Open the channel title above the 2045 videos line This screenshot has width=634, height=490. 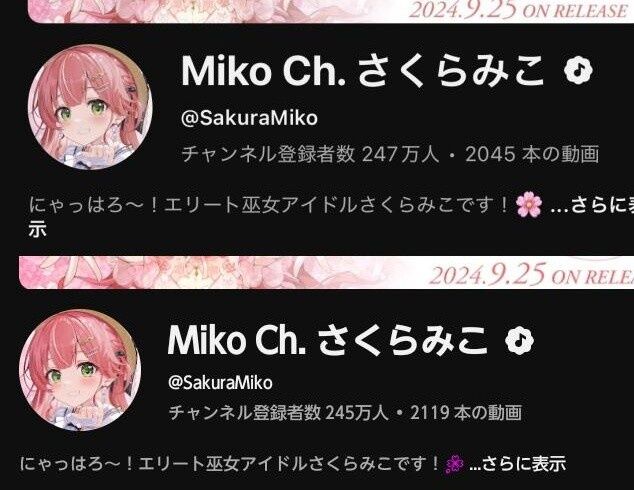click(362, 71)
